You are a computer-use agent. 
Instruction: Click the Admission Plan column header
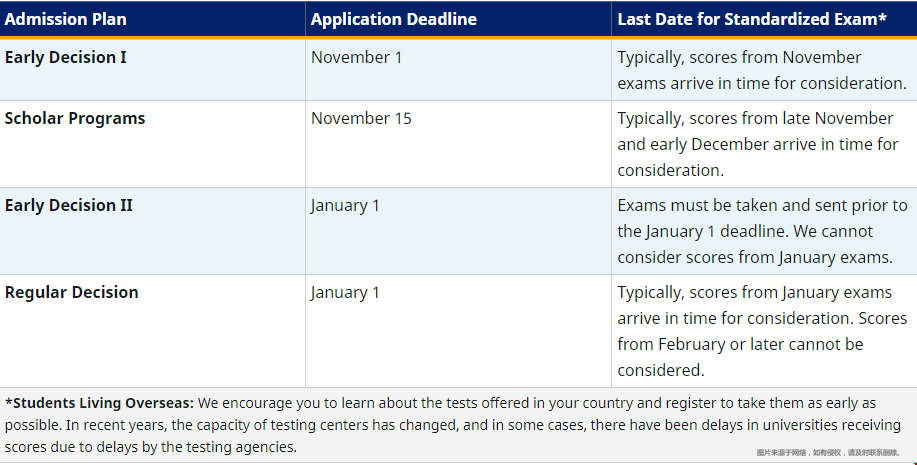(66, 19)
